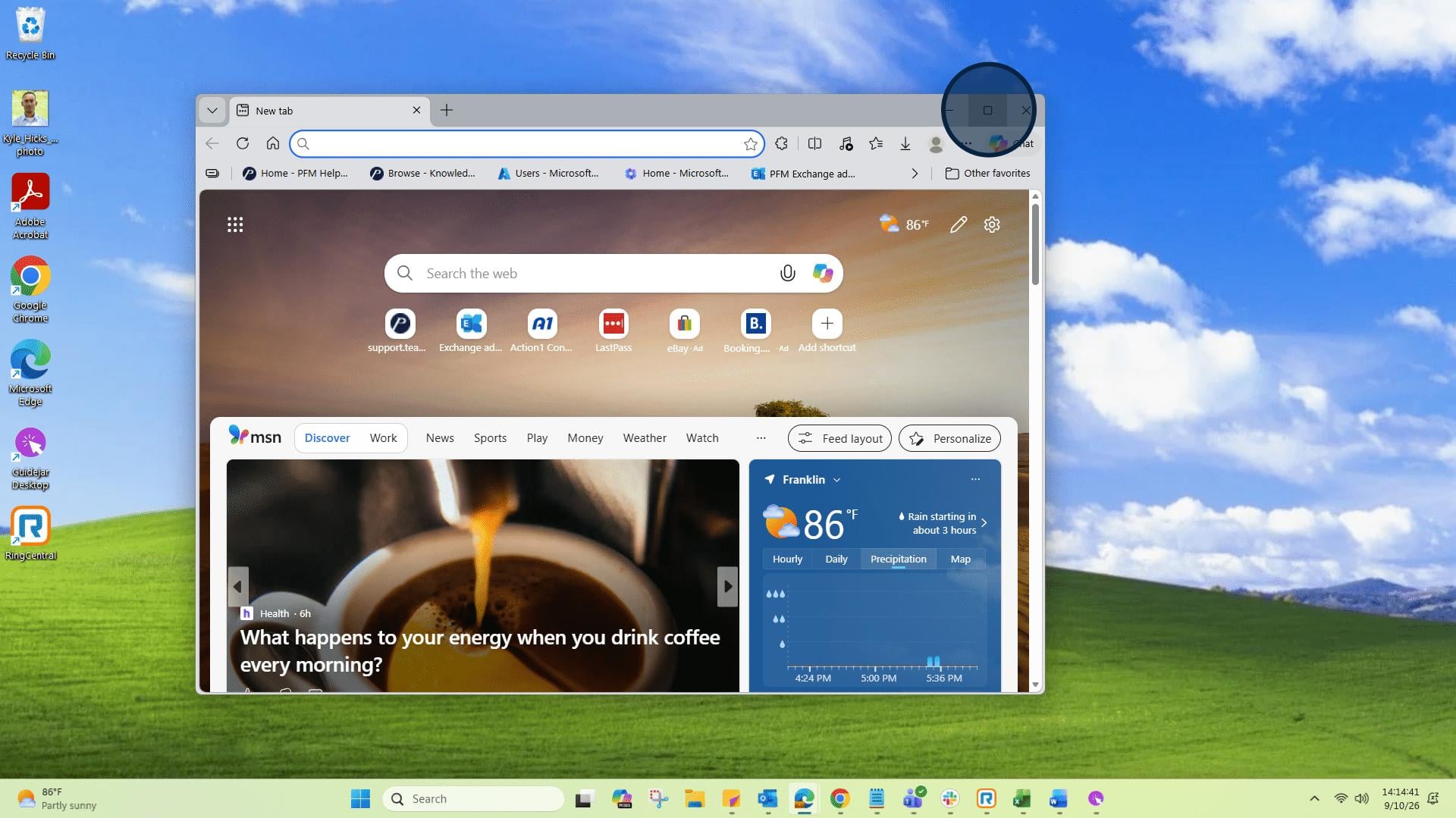This screenshot has height=818, width=1456.
Task: Click the page vertical scrollbar thumb
Action: (1035, 244)
